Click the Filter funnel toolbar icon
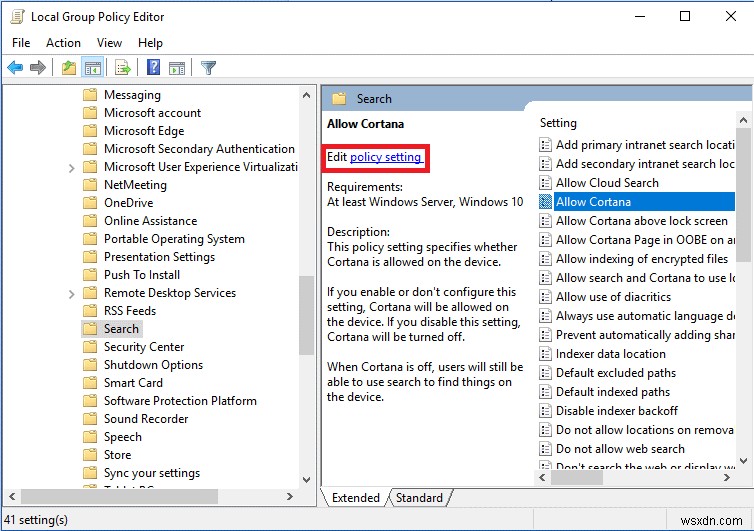Viewport: 754px width, 531px height. click(x=208, y=68)
